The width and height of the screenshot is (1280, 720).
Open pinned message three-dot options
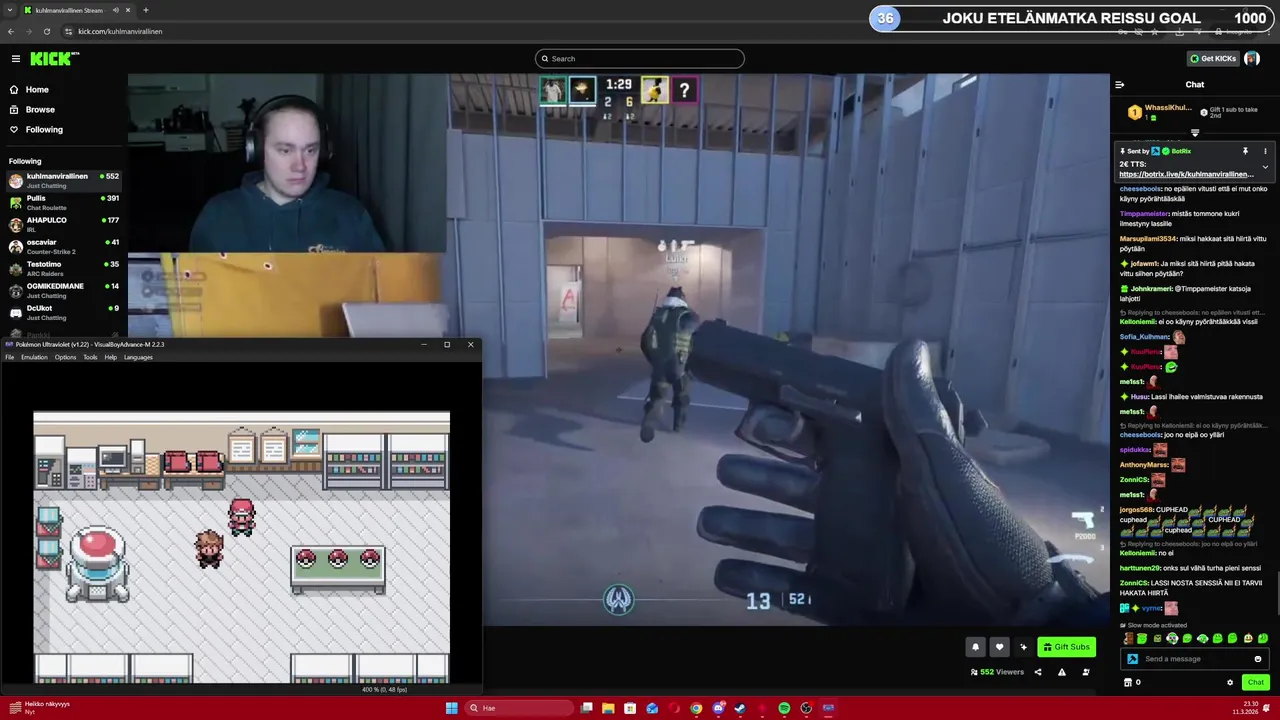(x=1265, y=151)
